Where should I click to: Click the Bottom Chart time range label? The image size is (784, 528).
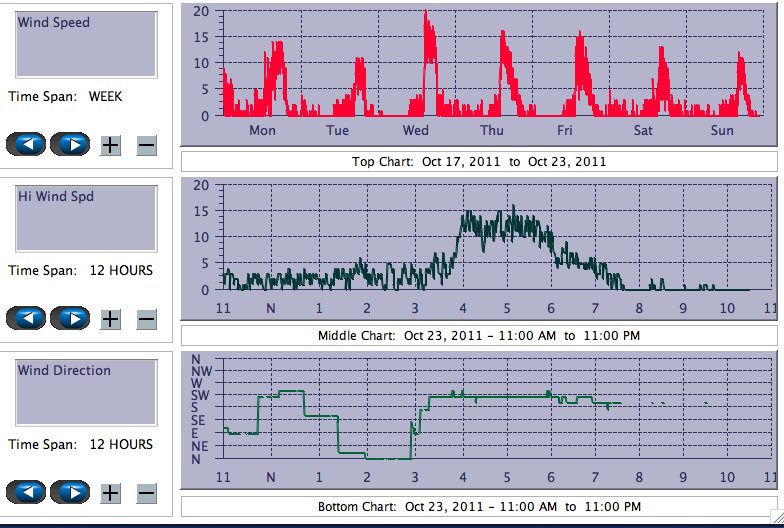[x=479, y=507]
